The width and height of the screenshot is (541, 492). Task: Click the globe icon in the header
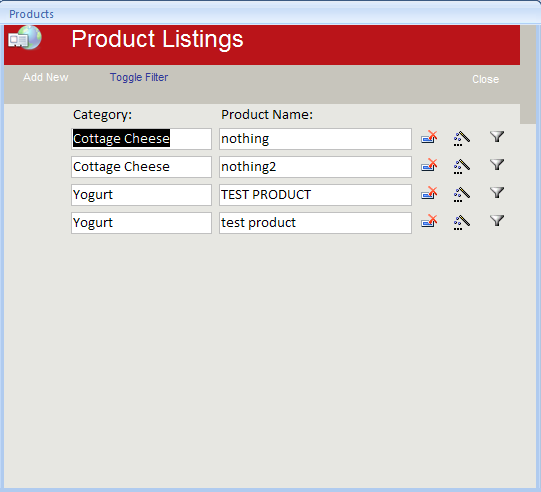pos(25,38)
